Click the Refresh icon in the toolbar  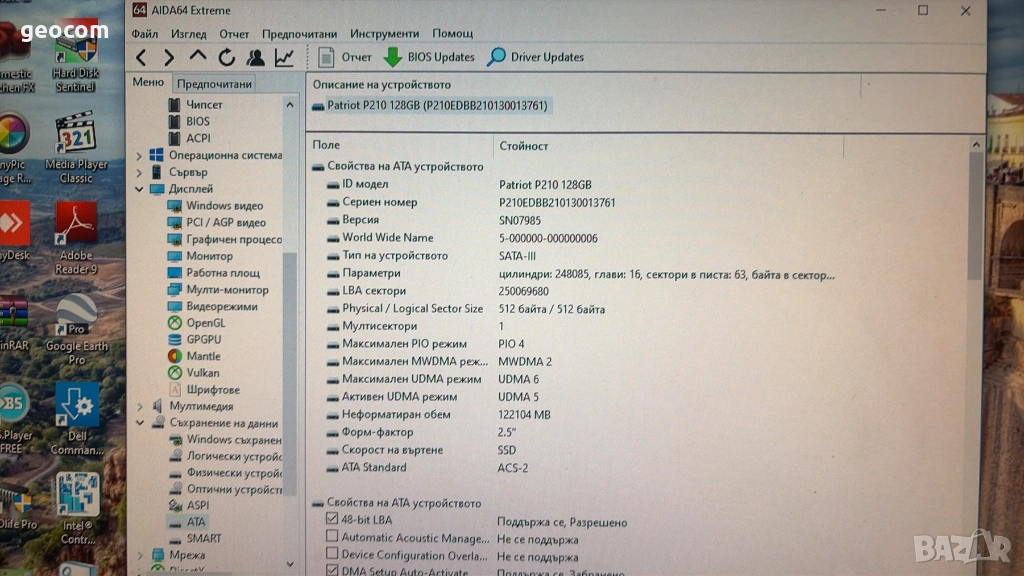point(227,58)
